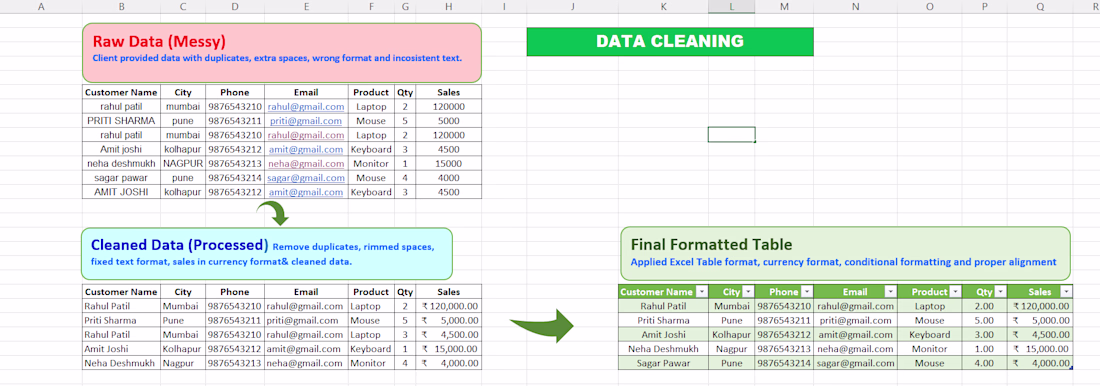Select '9876543214' phone cell in raw data
The image size is (1100, 386).
[x=234, y=178]
